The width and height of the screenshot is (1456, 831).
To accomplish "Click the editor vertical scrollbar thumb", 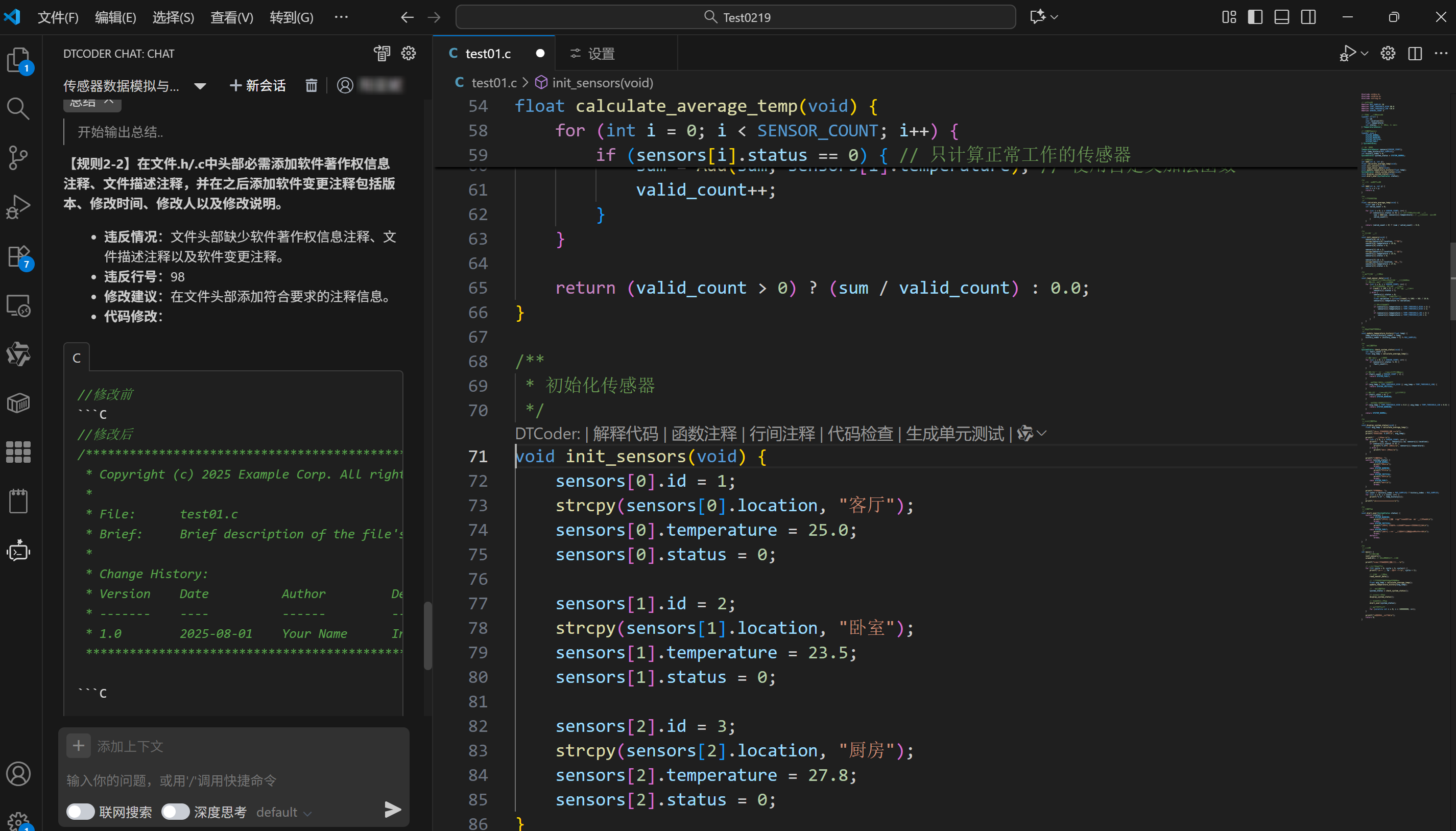I will [1452, 281].
